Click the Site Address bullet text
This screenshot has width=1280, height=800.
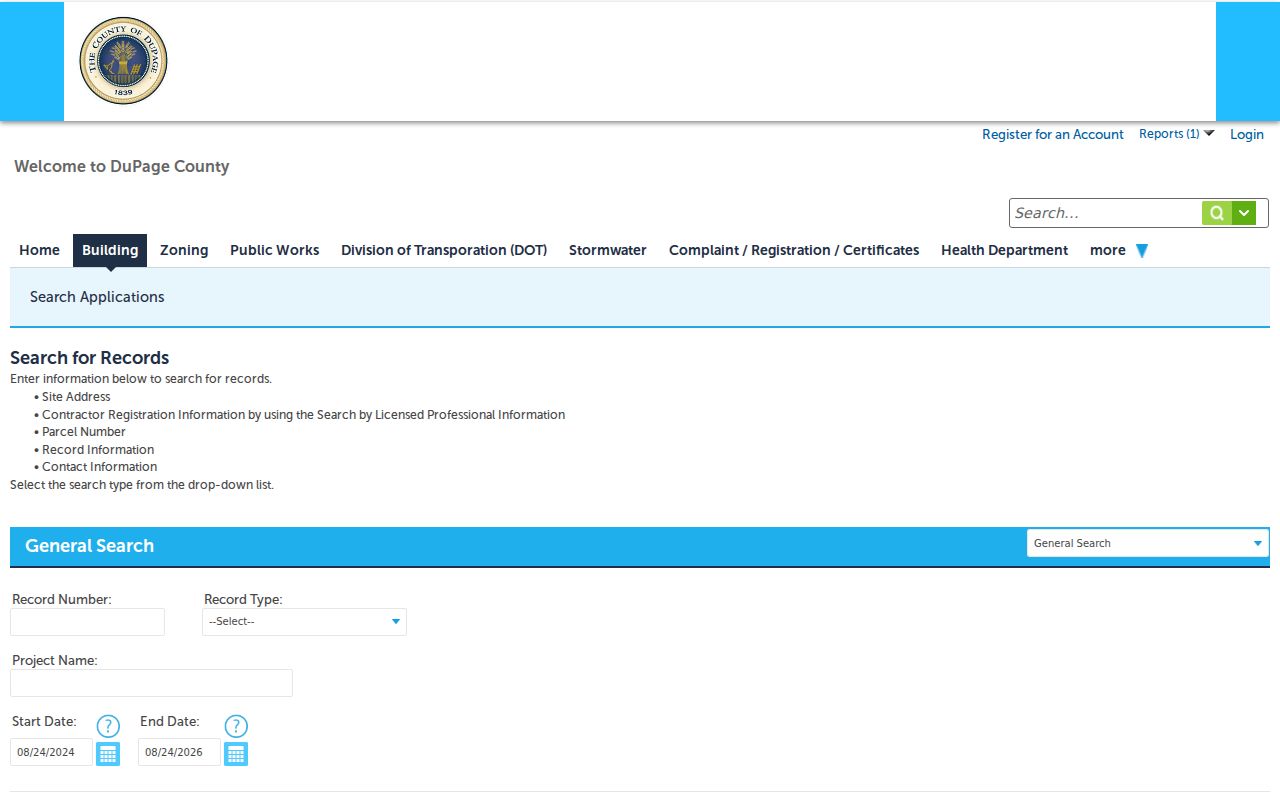(76, 397)
